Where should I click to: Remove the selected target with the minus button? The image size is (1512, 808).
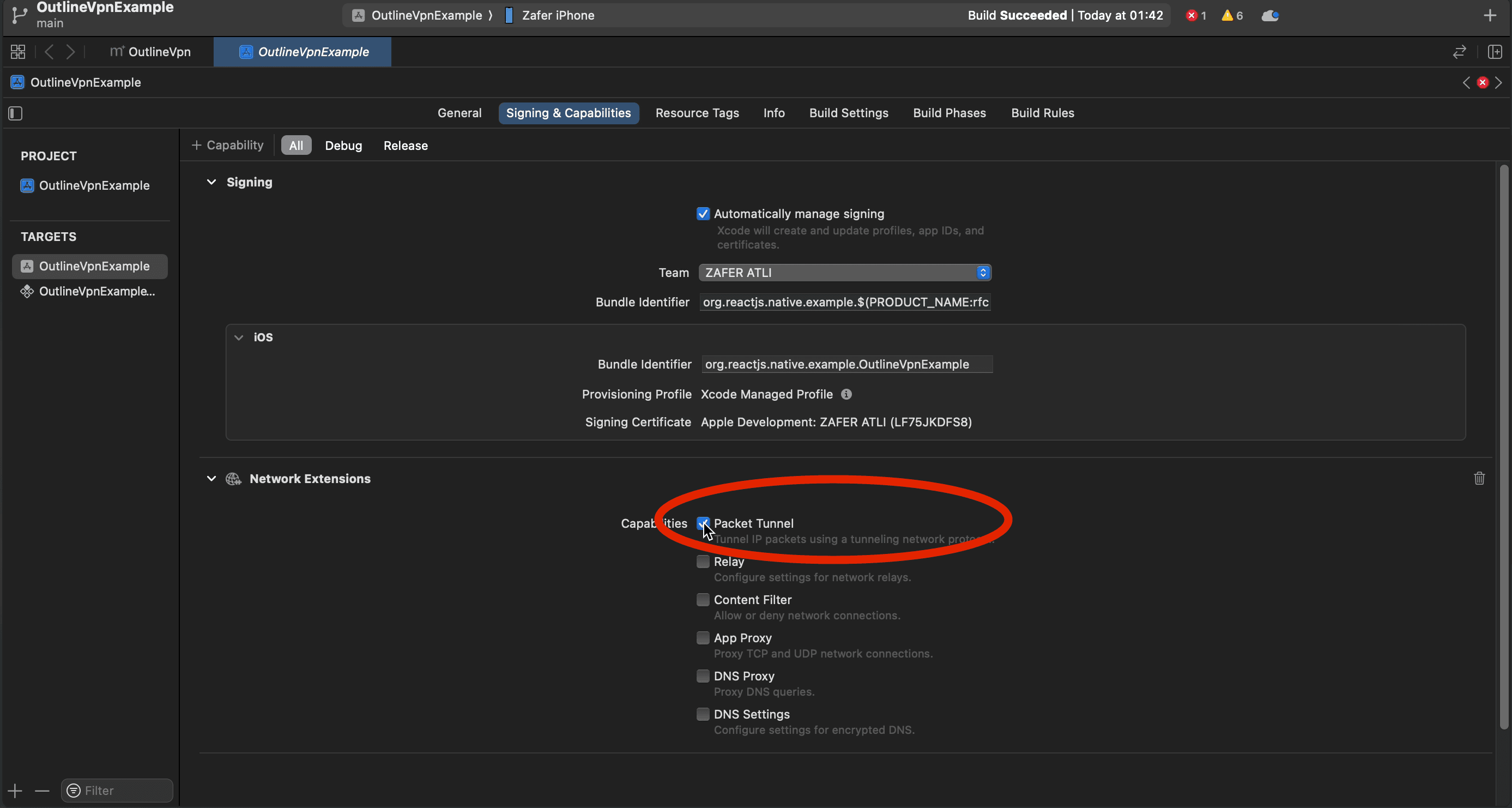(x=41, y=791)
